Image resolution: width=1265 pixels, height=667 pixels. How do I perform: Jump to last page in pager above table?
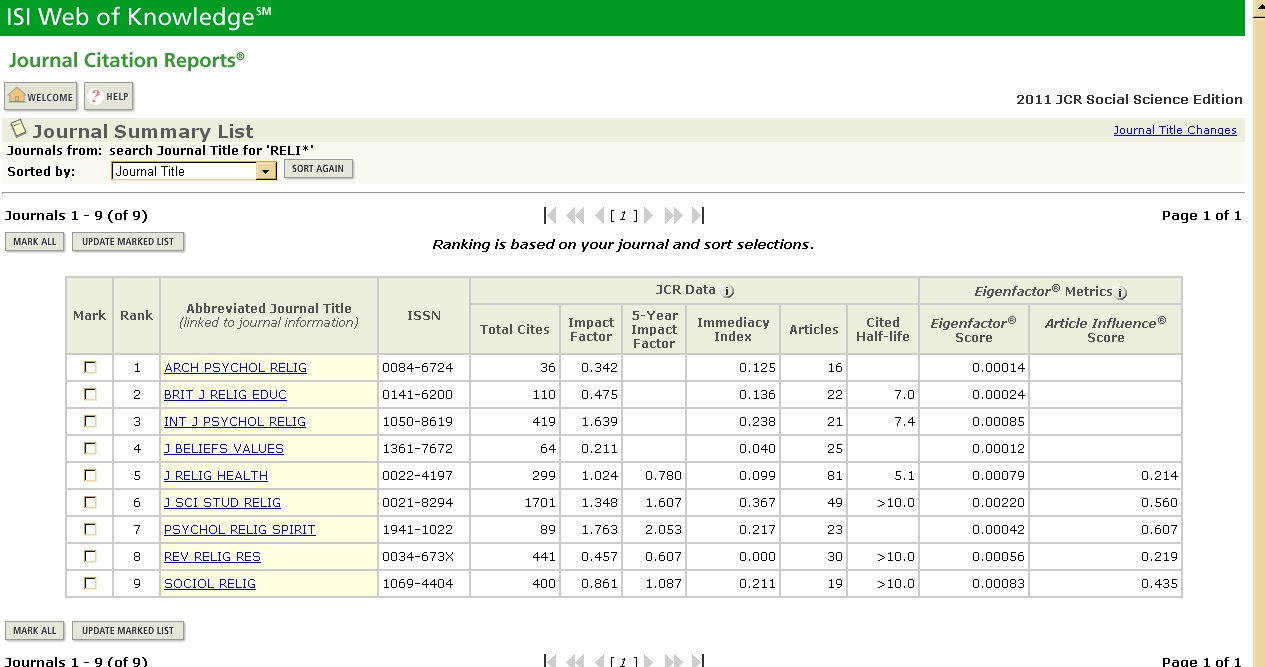point(698,215)
